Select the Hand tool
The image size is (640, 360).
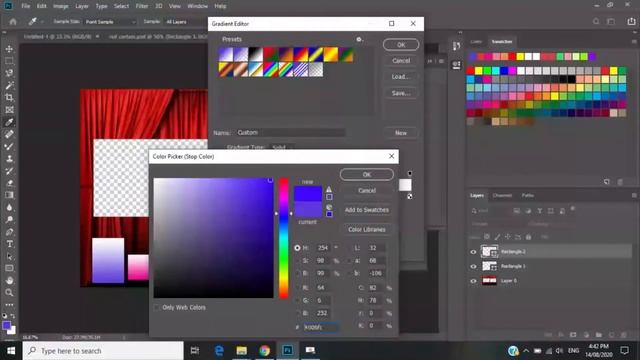[x=9, y=280]
